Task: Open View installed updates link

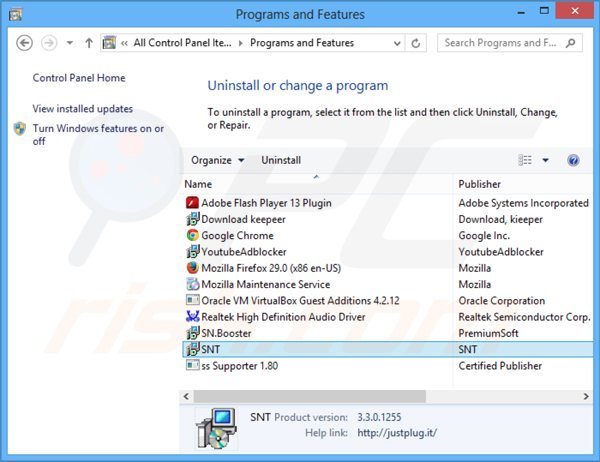Action: coord(83,109)
